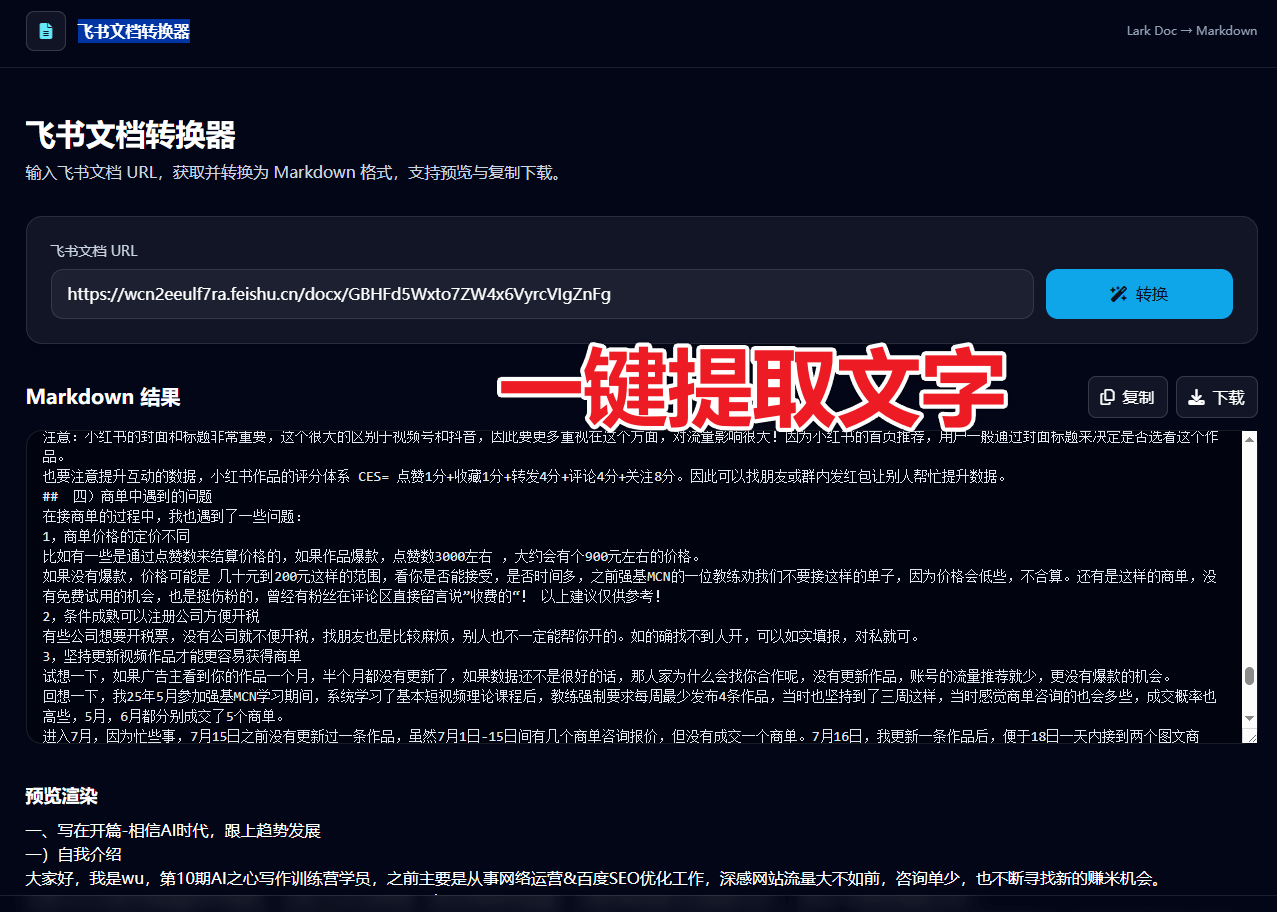Click the 下载 button to save the file

1216,397
